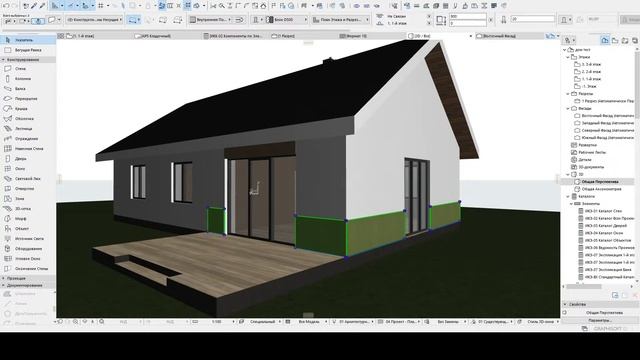The width and height of the screenshot is (640, 360).
Task: Select the Крыша (Roof) tool
Action: coord(28,109)
